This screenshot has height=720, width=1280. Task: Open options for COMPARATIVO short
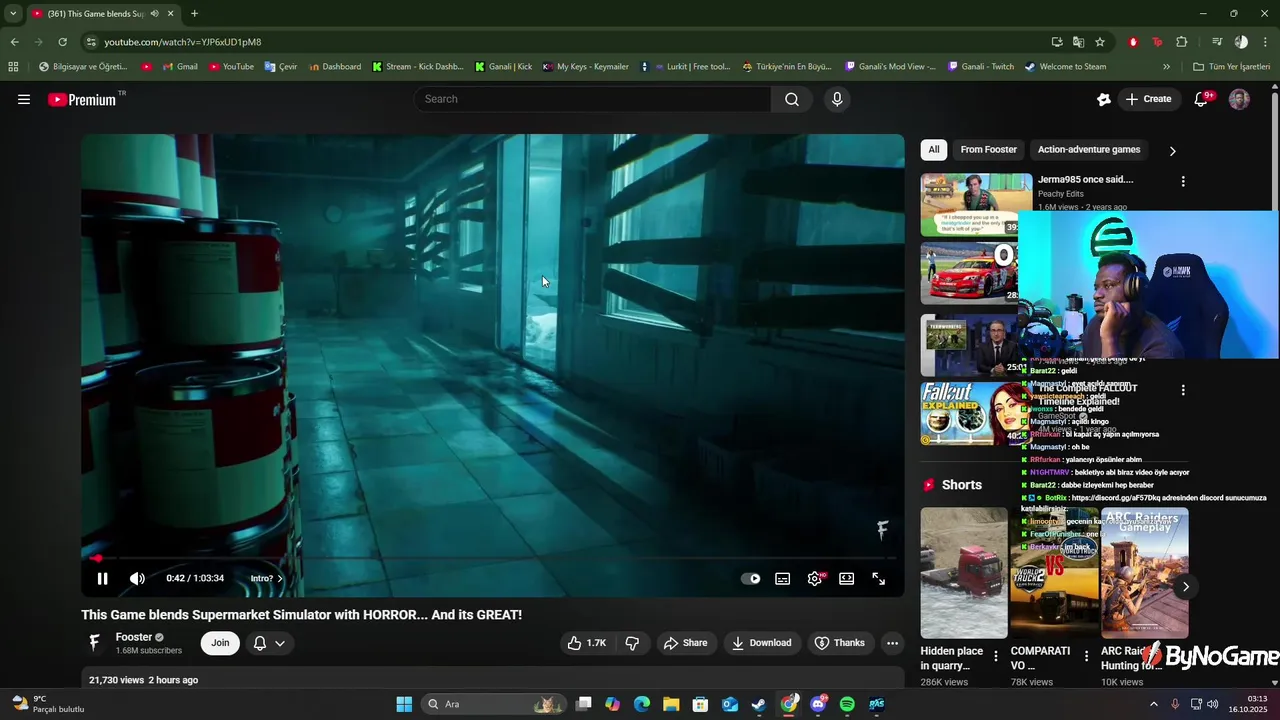(1087, 657)
